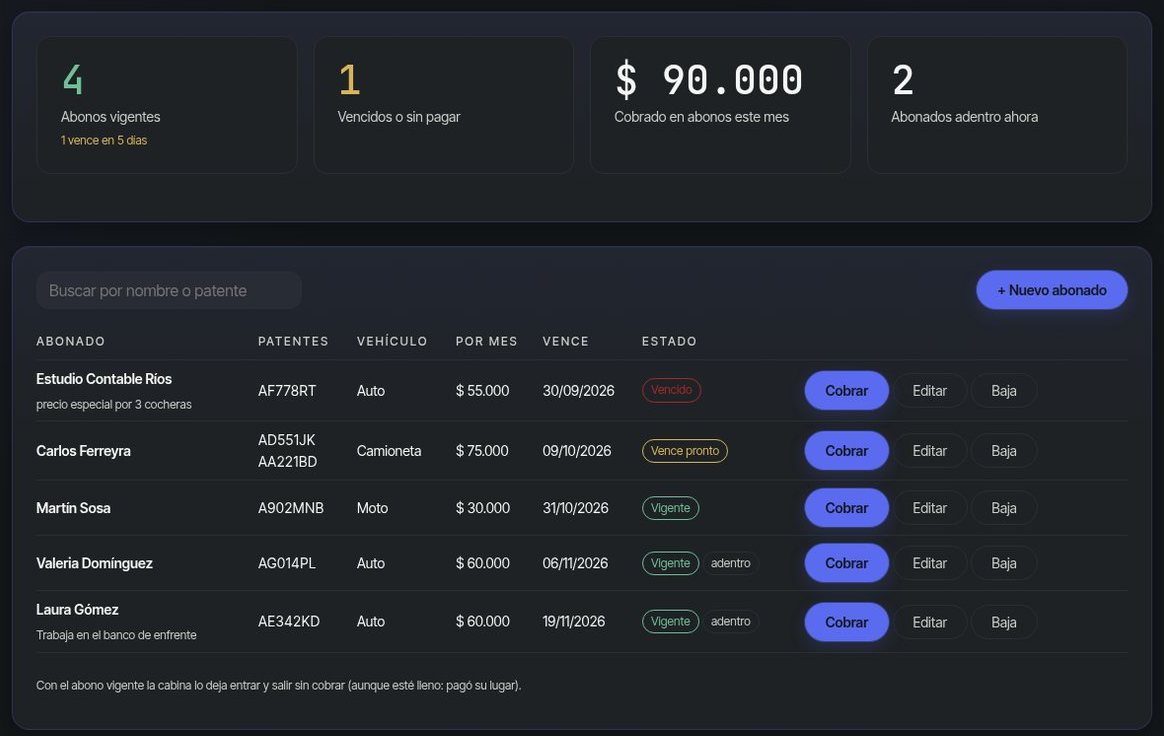Cobrar Laura Gómez's subscription
Screen dimensions: 1164x736
(846, 622)
